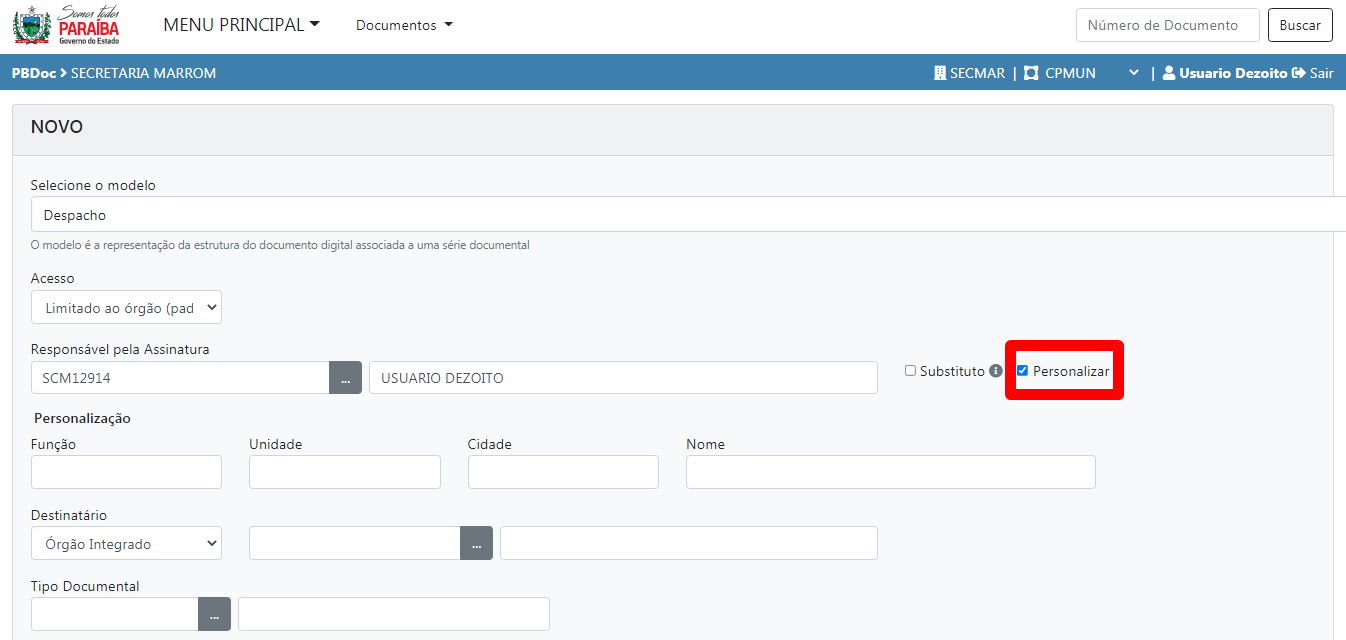
Task: Open the Documentos menu
Action: pos(404,25)
